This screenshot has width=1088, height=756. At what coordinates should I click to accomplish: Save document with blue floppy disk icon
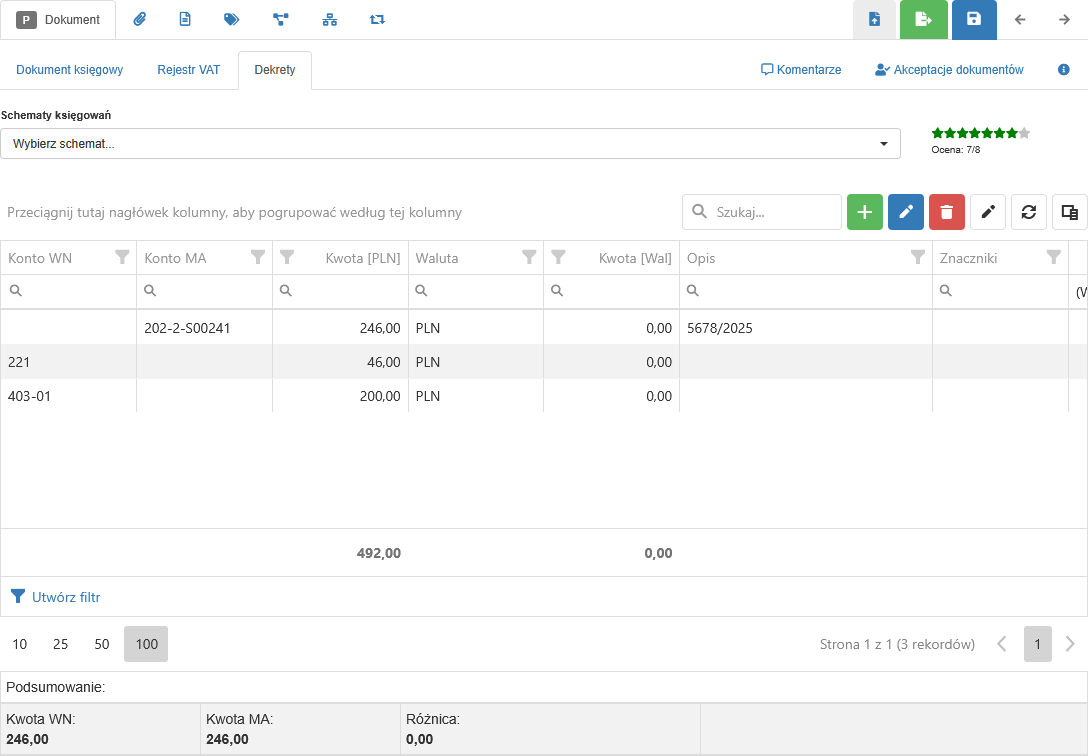[x=974, y=19]
